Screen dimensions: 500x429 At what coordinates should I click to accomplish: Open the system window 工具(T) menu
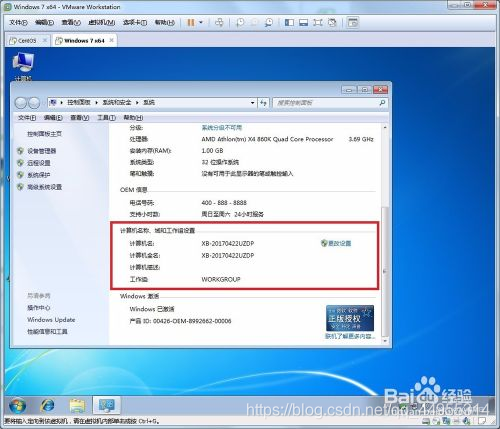[106, 118]
